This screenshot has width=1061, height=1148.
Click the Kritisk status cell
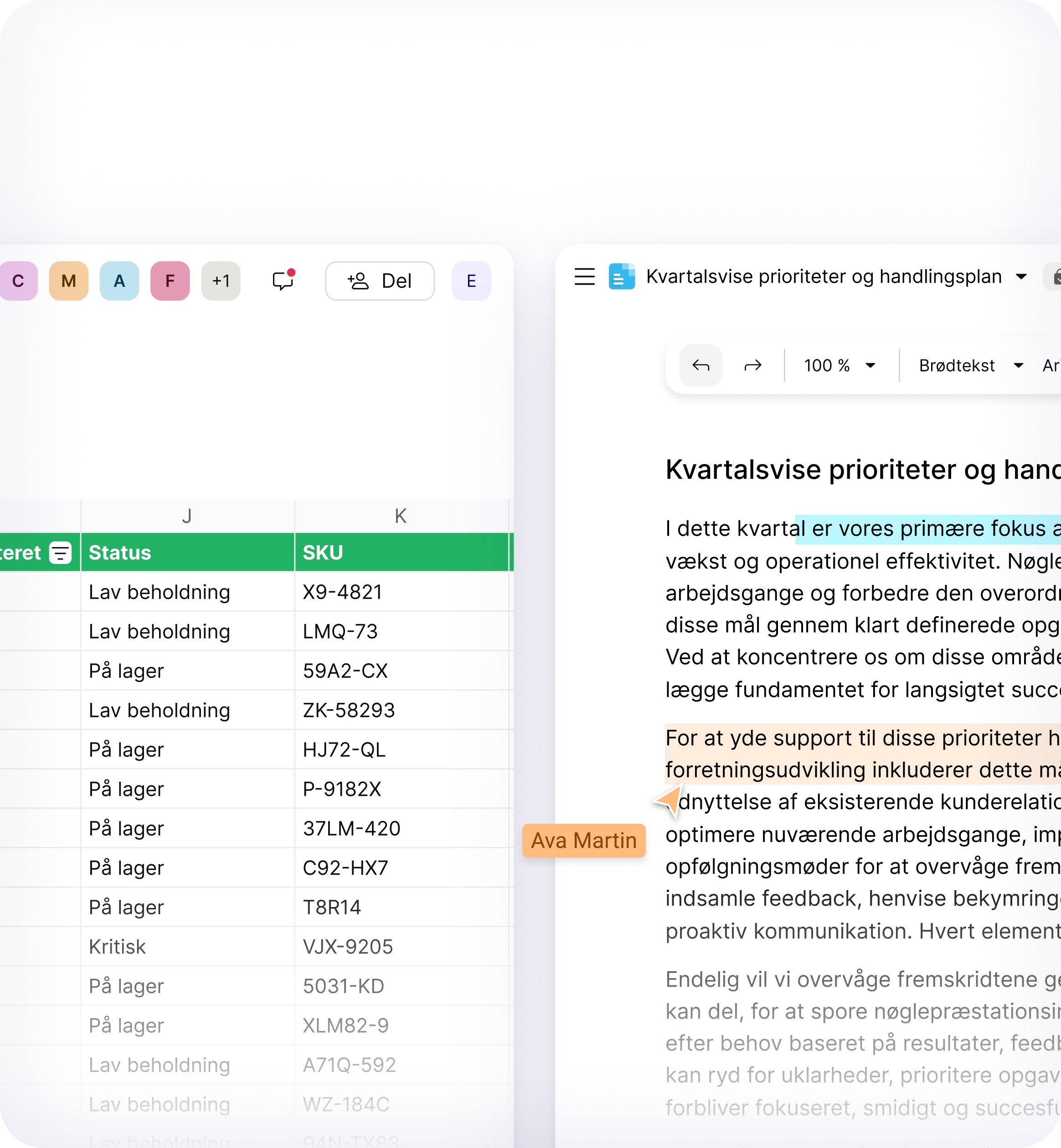pyautogui.click(x=187, y=947)
